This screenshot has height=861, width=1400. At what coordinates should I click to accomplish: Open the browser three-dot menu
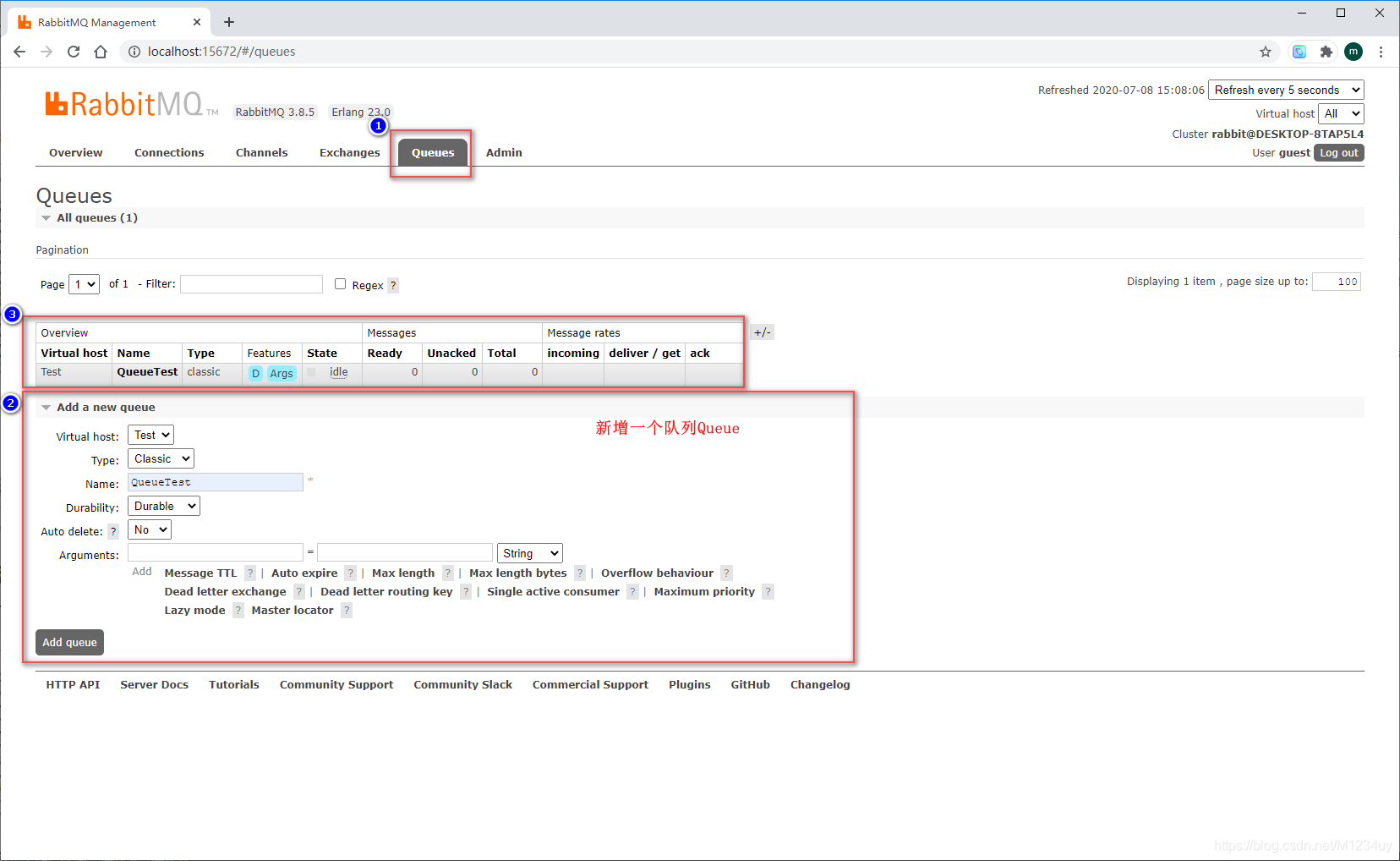click(1381, 52)
